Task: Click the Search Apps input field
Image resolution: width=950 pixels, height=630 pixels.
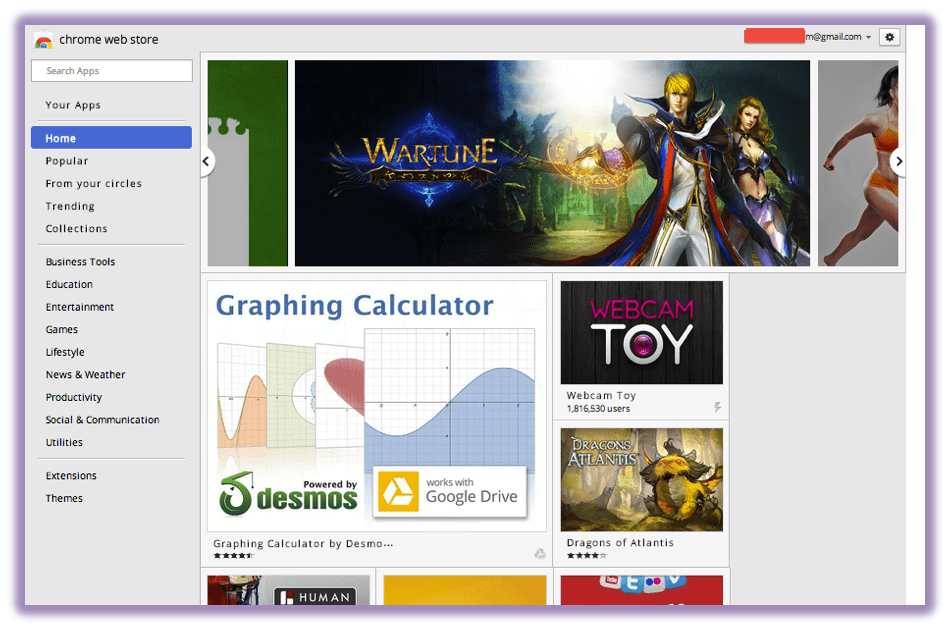Action: click(111, 70)
